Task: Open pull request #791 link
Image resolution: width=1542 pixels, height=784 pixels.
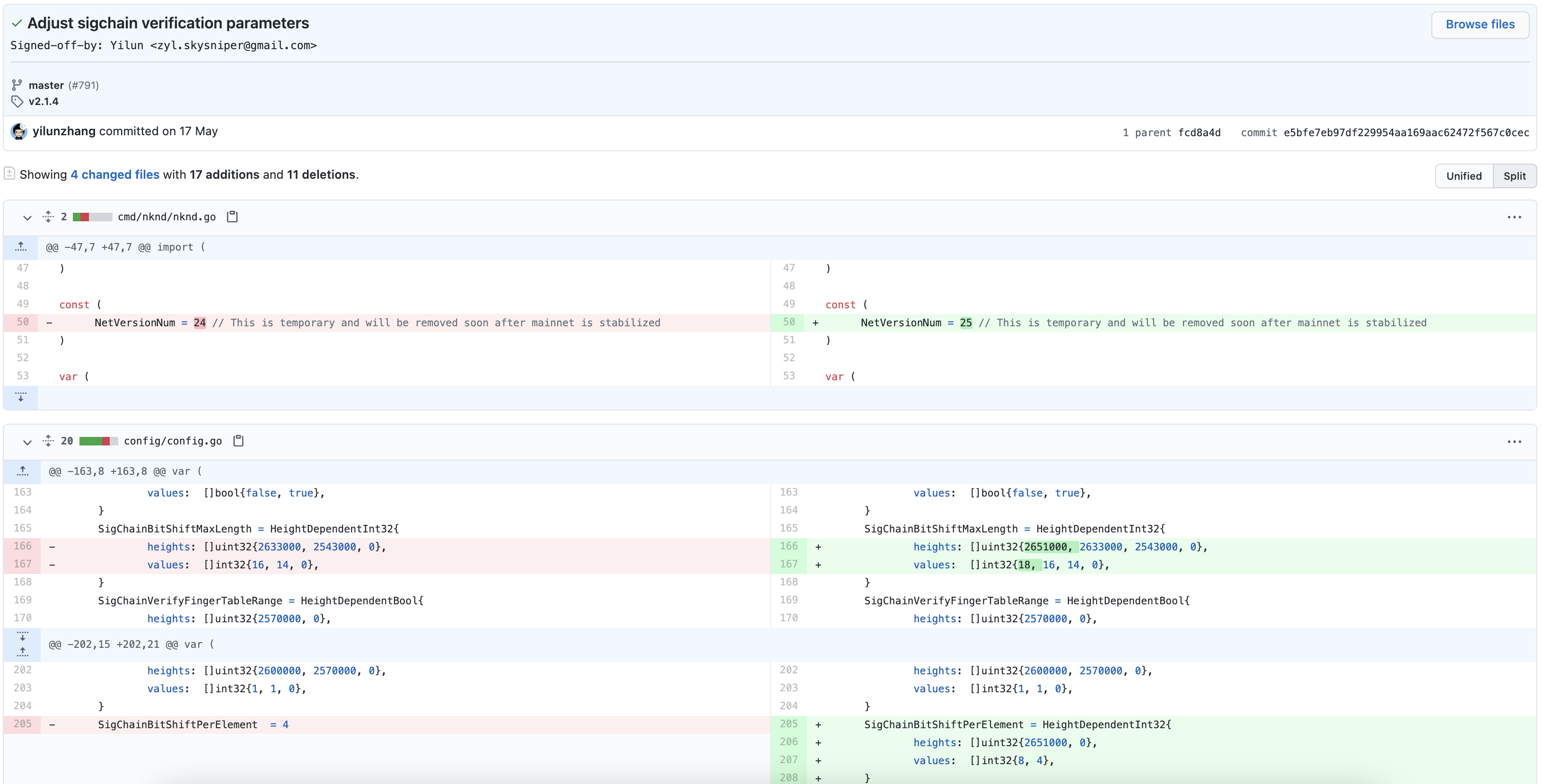Action: (83, 86)
